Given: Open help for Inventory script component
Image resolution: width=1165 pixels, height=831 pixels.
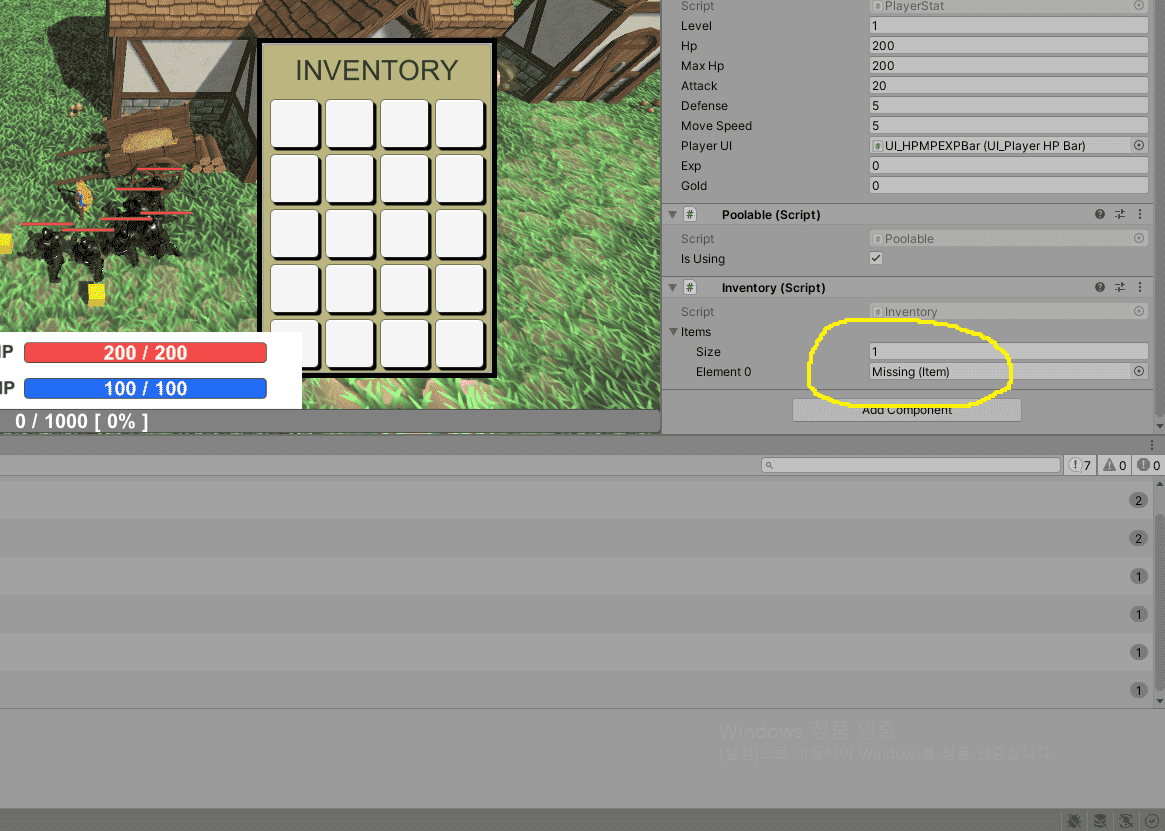Looking at the screenshot, I should pos(1100,287).
